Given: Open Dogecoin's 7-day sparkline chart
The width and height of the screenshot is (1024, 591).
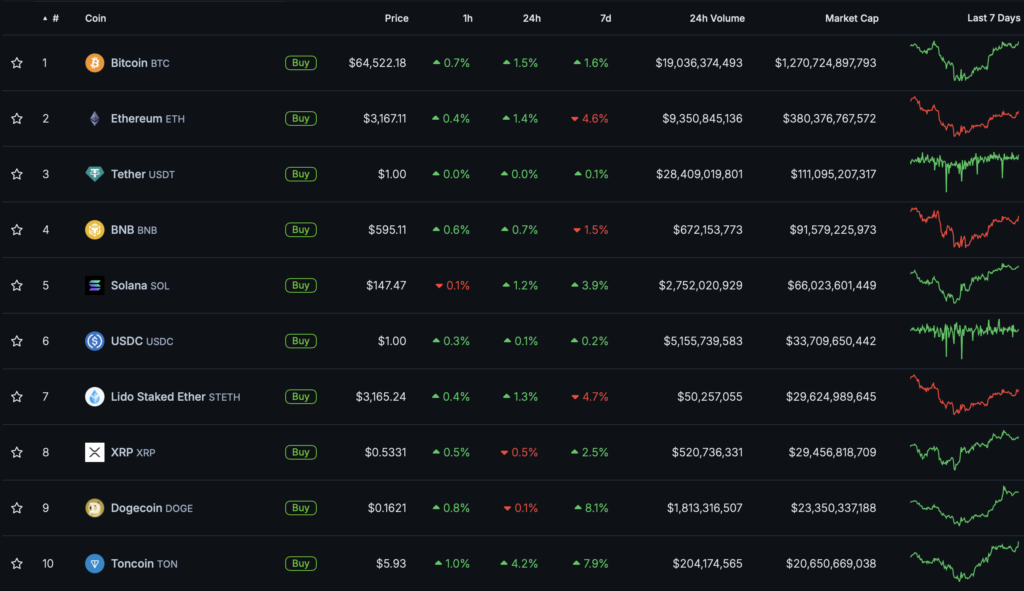Looking at the screenshot, I should (x=964, y=506).
